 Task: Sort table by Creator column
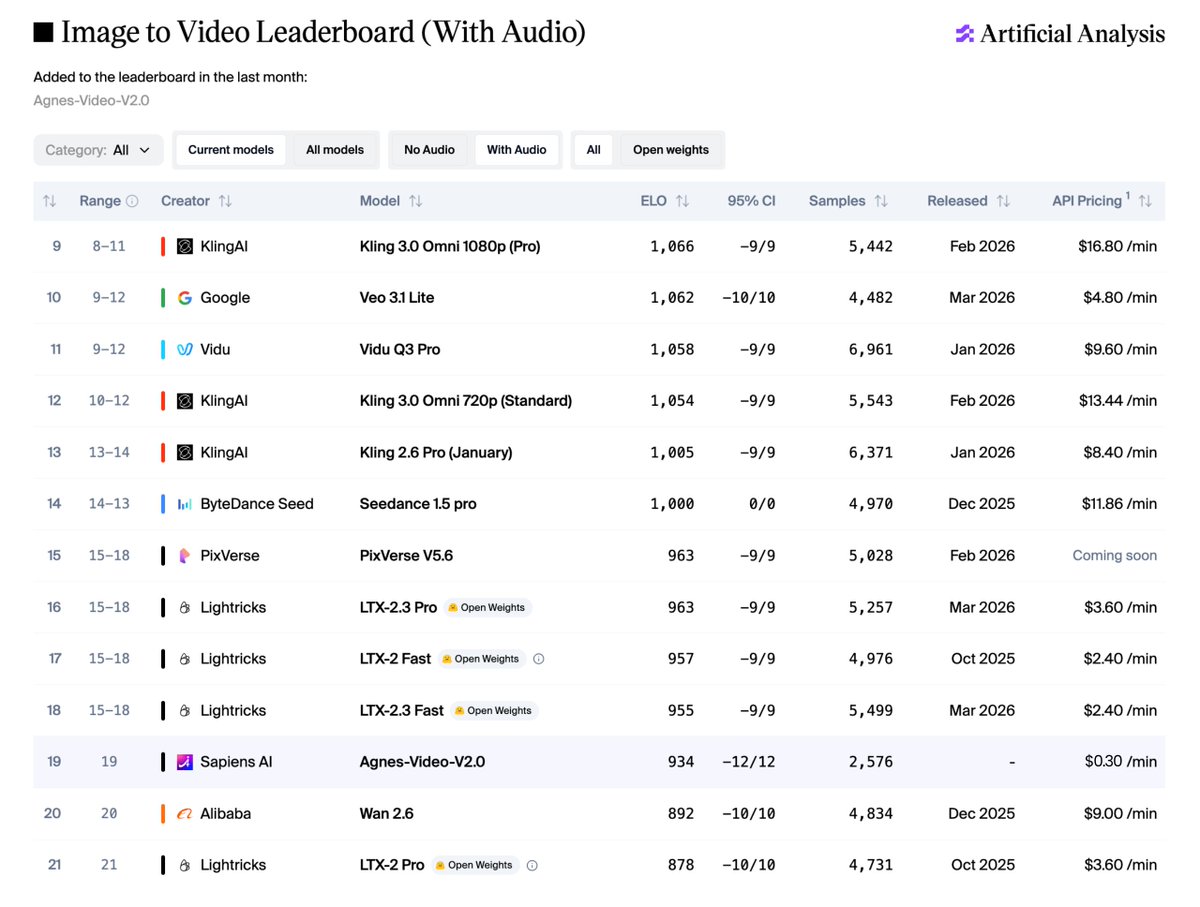pyautogui.click(x=225, y=201)
